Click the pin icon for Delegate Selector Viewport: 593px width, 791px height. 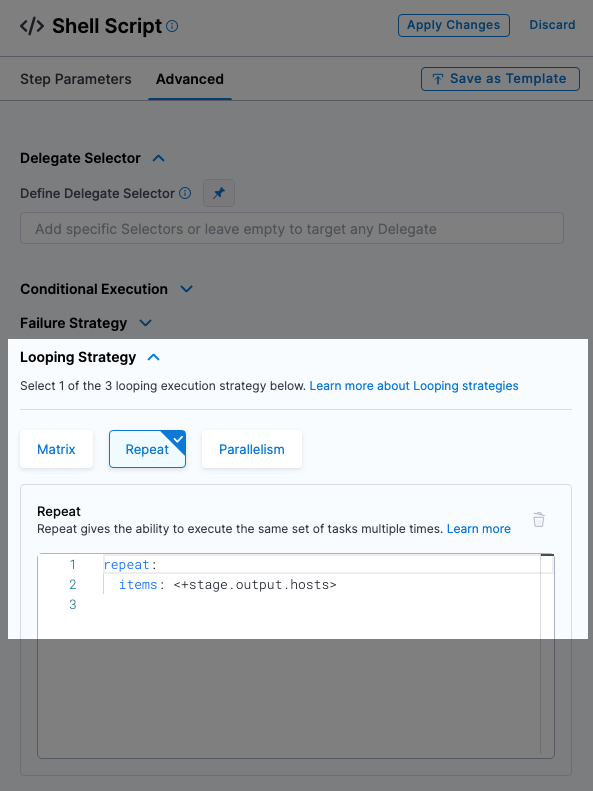(219, 193)
